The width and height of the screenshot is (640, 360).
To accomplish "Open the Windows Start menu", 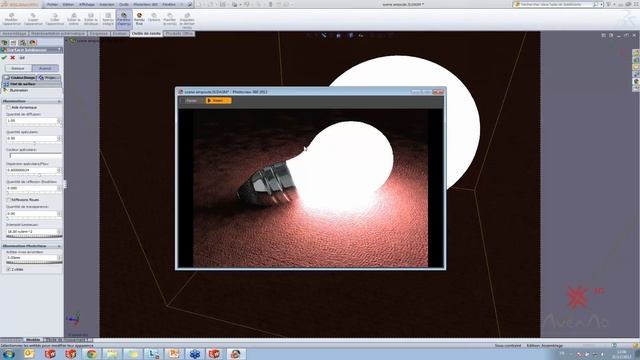I will tap(8, 353).
